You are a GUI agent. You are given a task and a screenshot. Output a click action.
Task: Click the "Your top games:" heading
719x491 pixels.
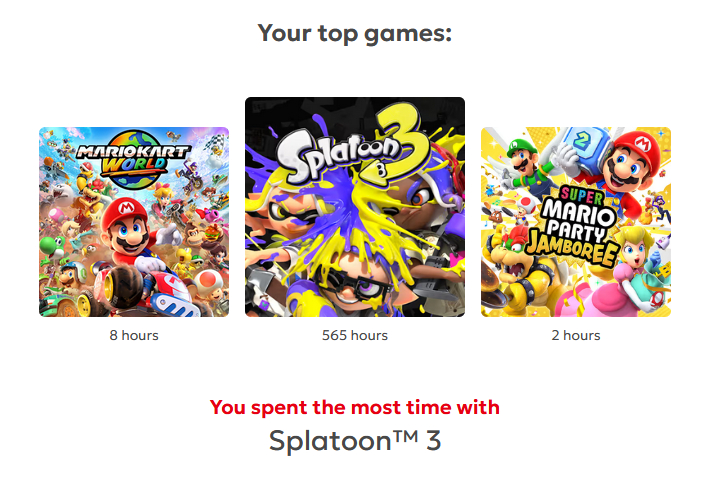pyautogui.click(x=355, y=33)
